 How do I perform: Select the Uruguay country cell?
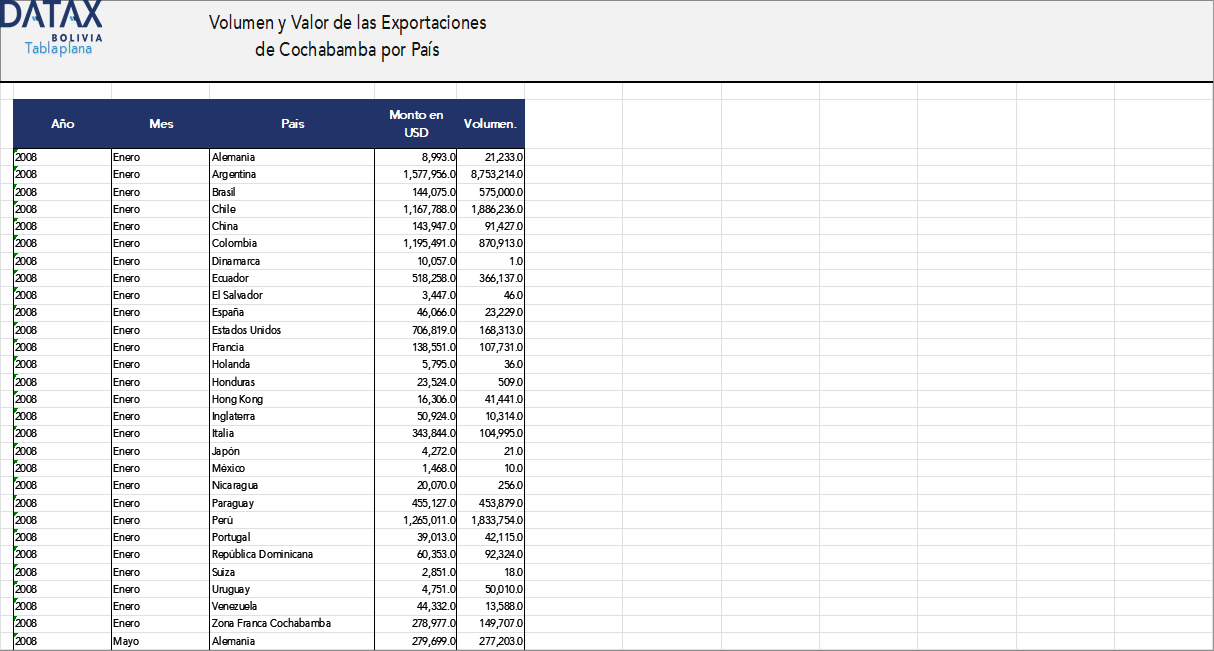pos(292,589)
